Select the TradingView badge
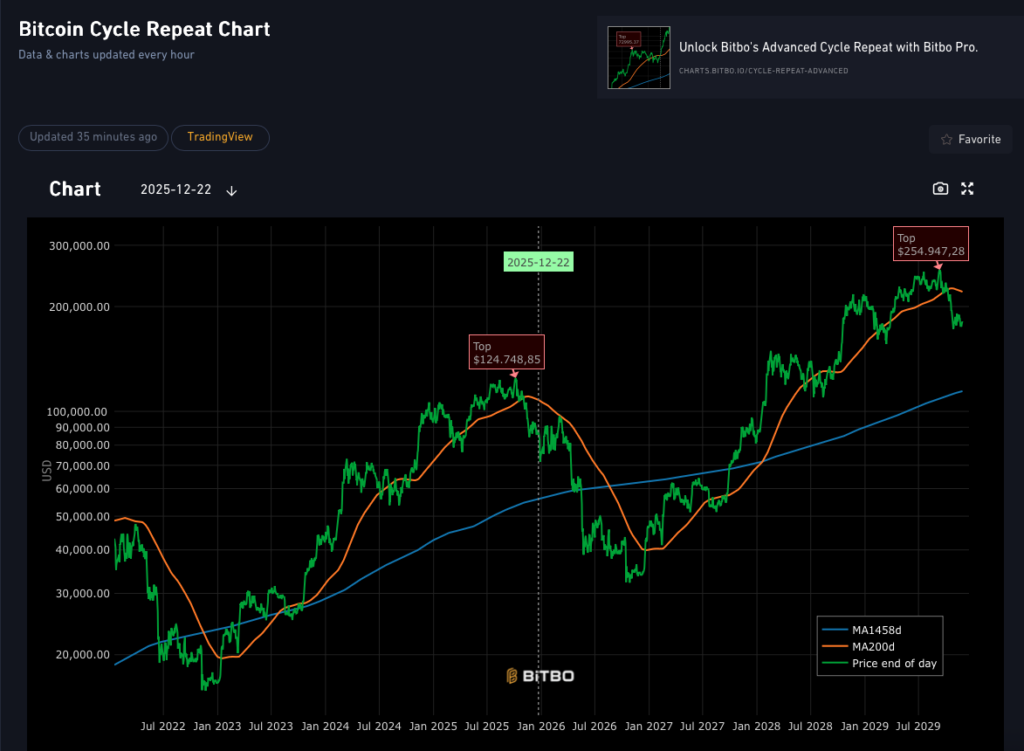The image size is (1024, 751). point(220,137)
